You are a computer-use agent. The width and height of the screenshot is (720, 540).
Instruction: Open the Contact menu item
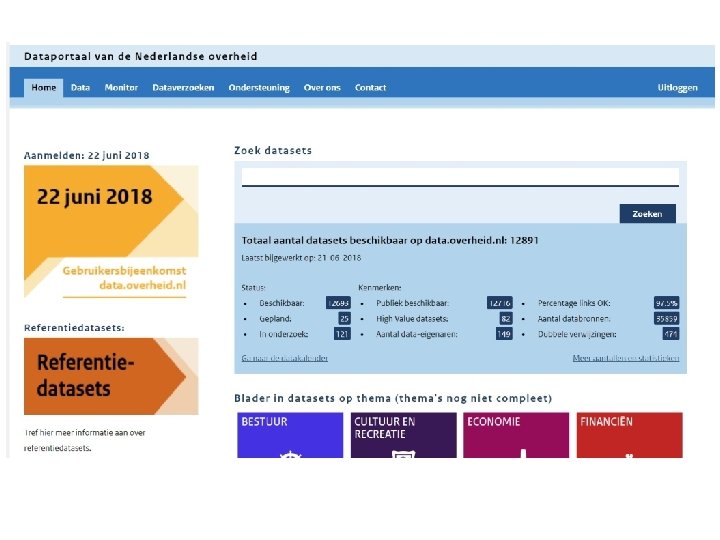370,88
